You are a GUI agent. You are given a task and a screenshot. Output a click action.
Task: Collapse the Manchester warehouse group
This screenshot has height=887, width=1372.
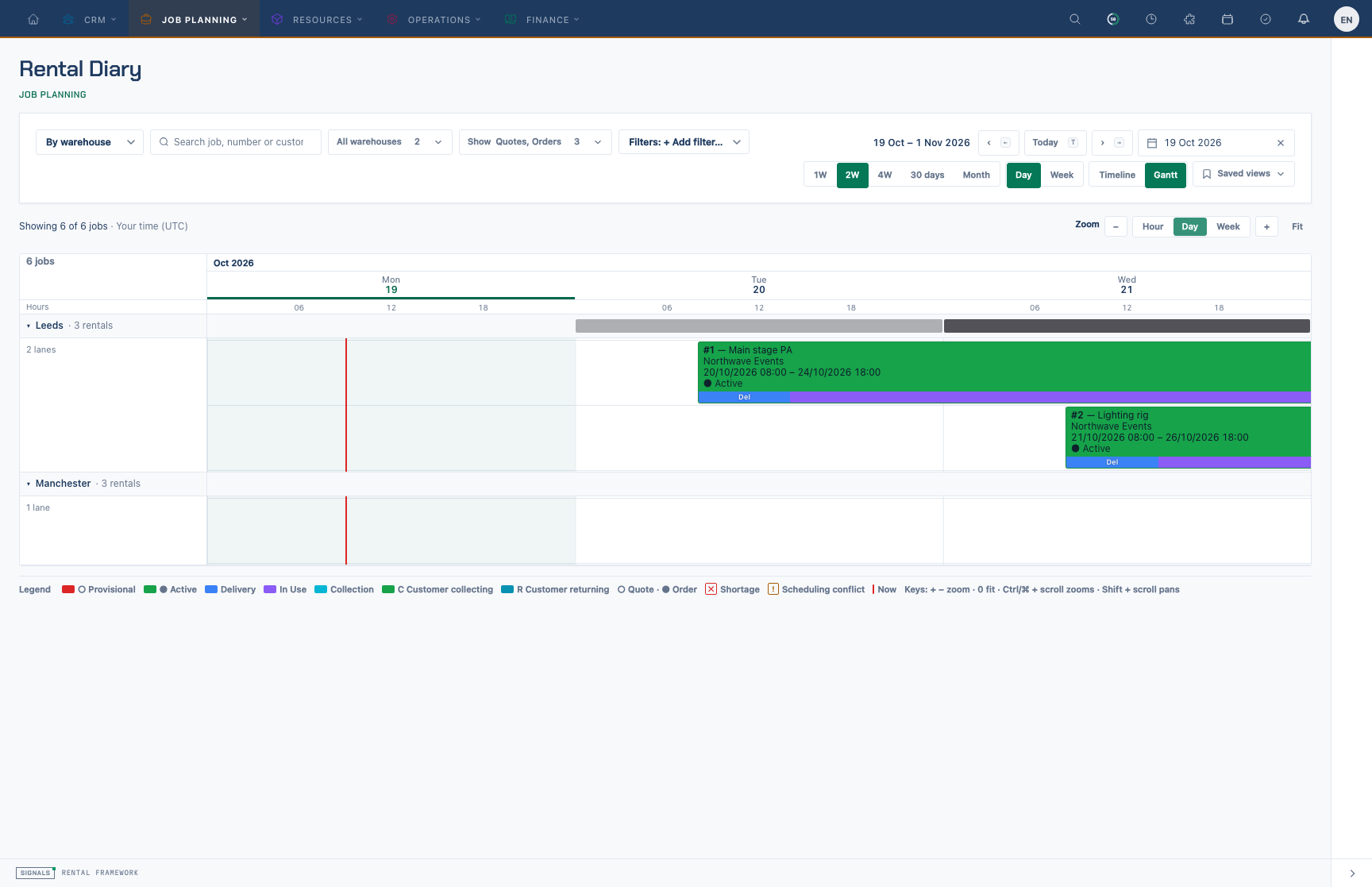29,484
